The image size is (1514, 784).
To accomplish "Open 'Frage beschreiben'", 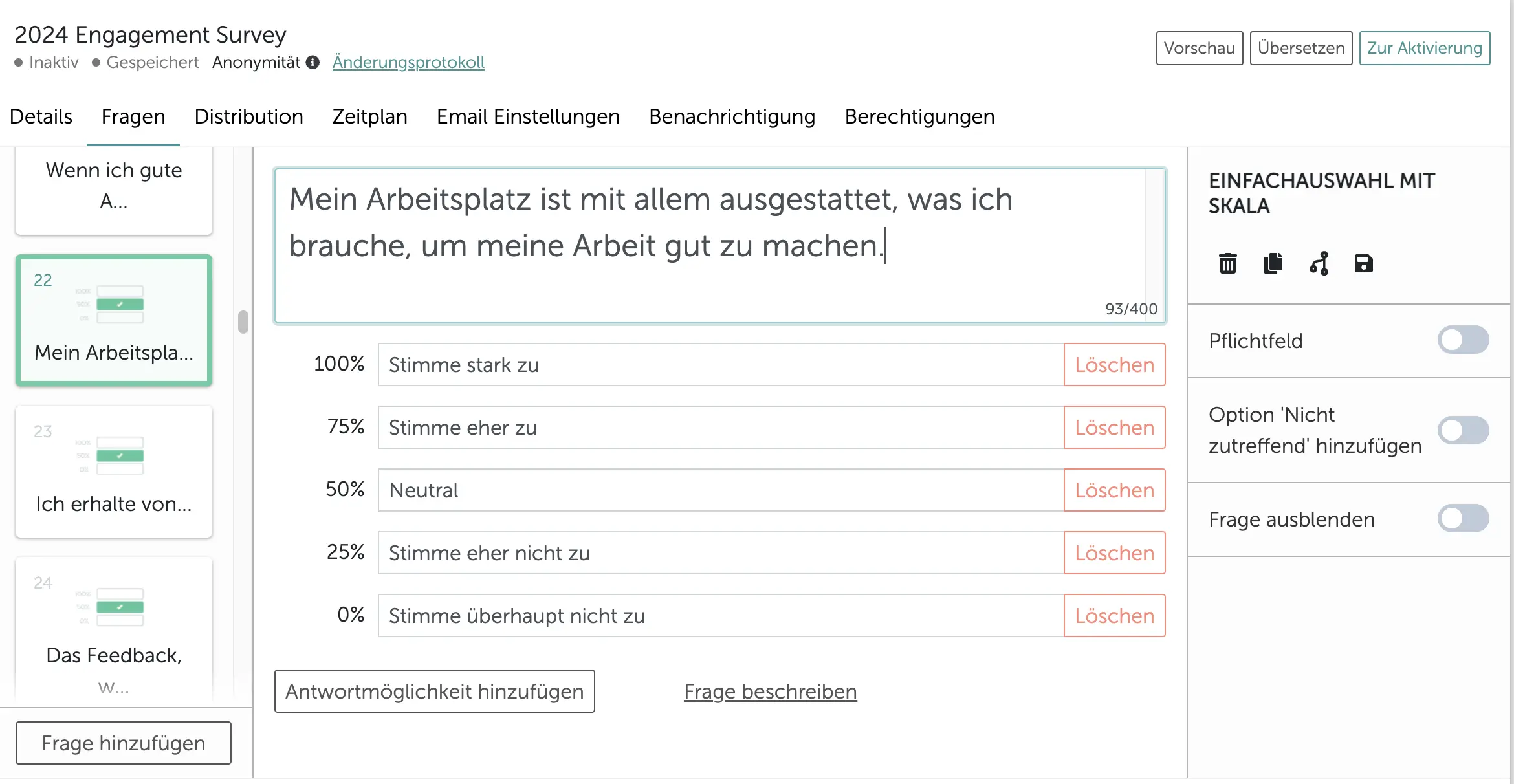I will (770, 691).
